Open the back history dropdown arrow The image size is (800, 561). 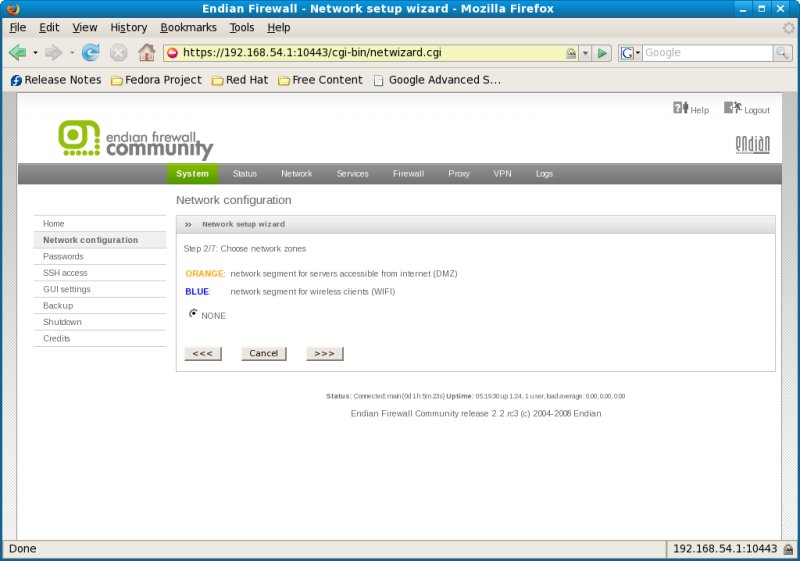tap(35, 53)
